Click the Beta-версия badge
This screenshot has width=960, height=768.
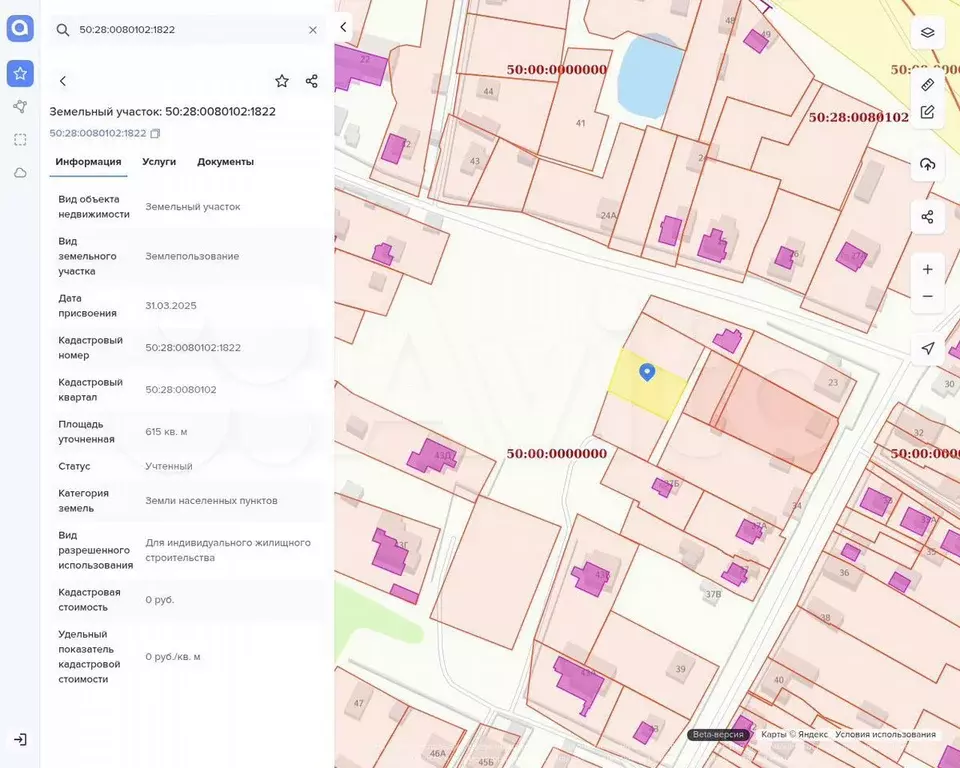[x=718, y=734]
